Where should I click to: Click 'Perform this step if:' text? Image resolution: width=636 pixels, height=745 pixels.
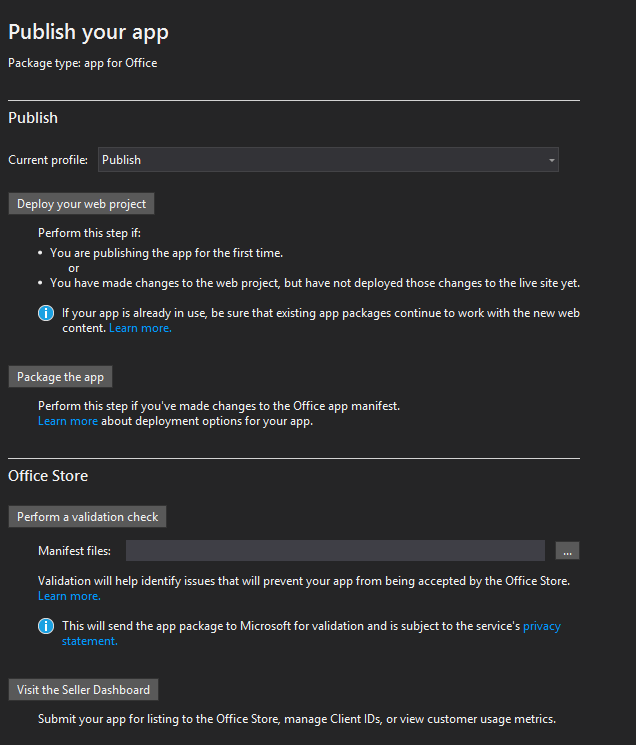89,233
